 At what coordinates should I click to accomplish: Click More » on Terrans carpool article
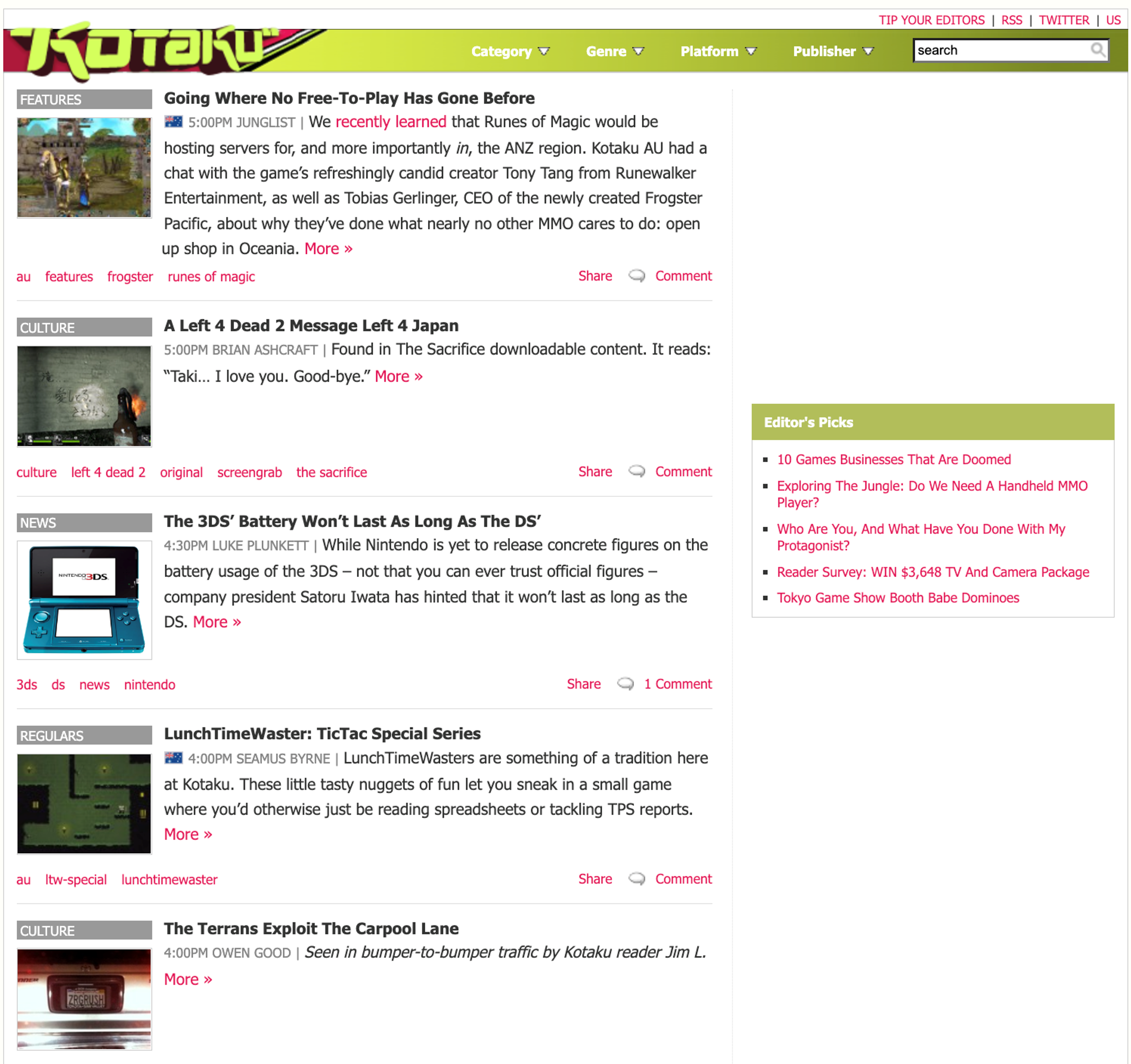tap(188, 979)
